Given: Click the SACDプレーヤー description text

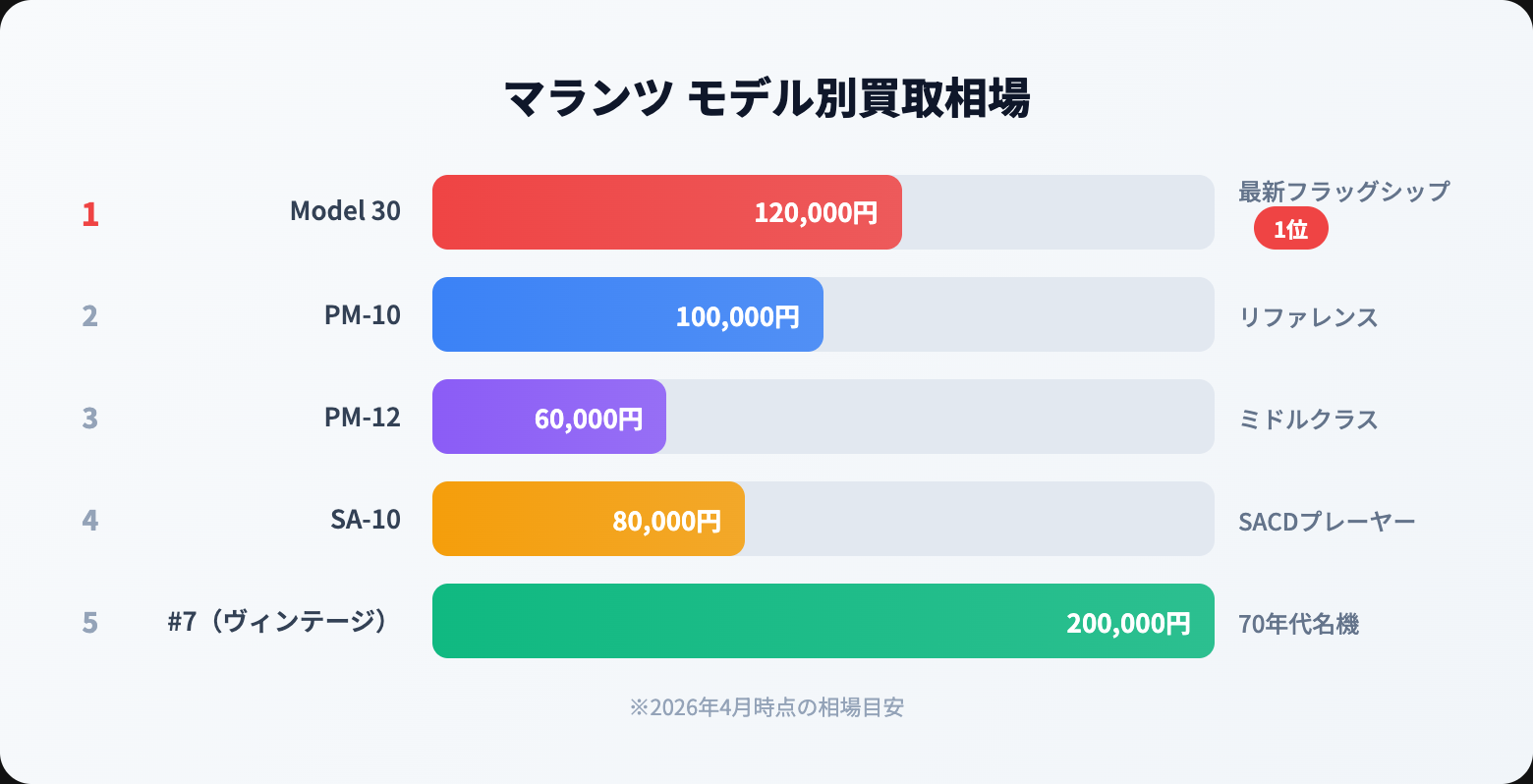Looking at the screenshot, I should click(x=1326, y=522).
